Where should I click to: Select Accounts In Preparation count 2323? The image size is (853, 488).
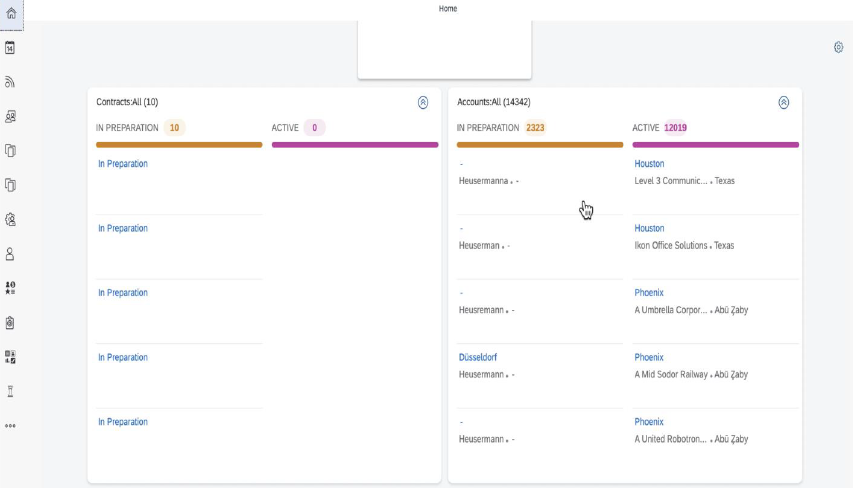pyautogui.click(x=535, y=128)
